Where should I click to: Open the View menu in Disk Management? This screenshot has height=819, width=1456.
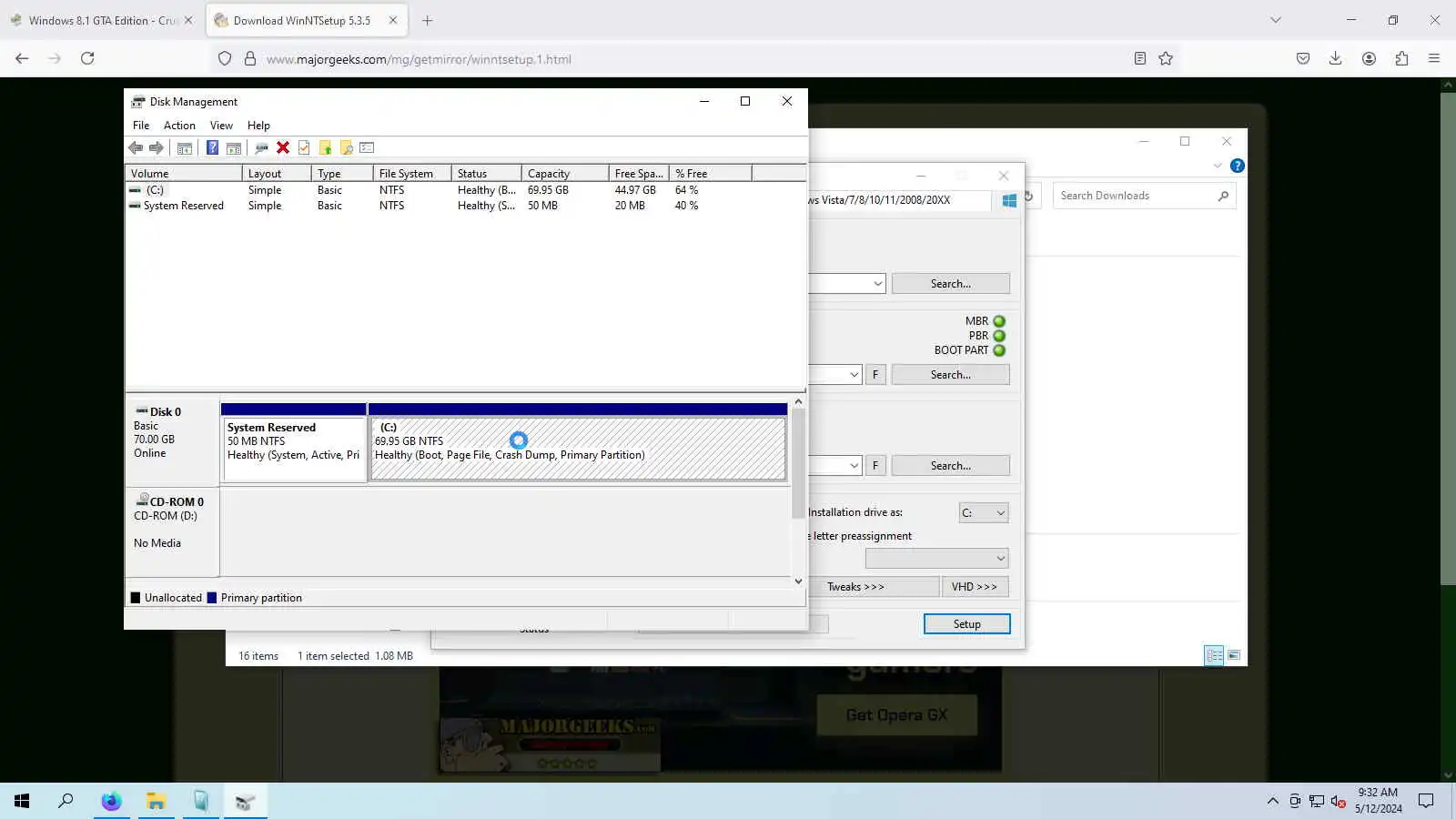[221, 126]
